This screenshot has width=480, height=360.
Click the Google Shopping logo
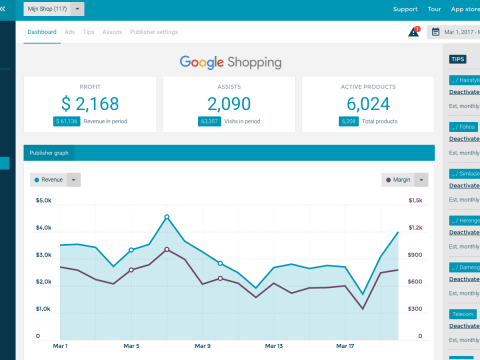click(x=231, y=62)
